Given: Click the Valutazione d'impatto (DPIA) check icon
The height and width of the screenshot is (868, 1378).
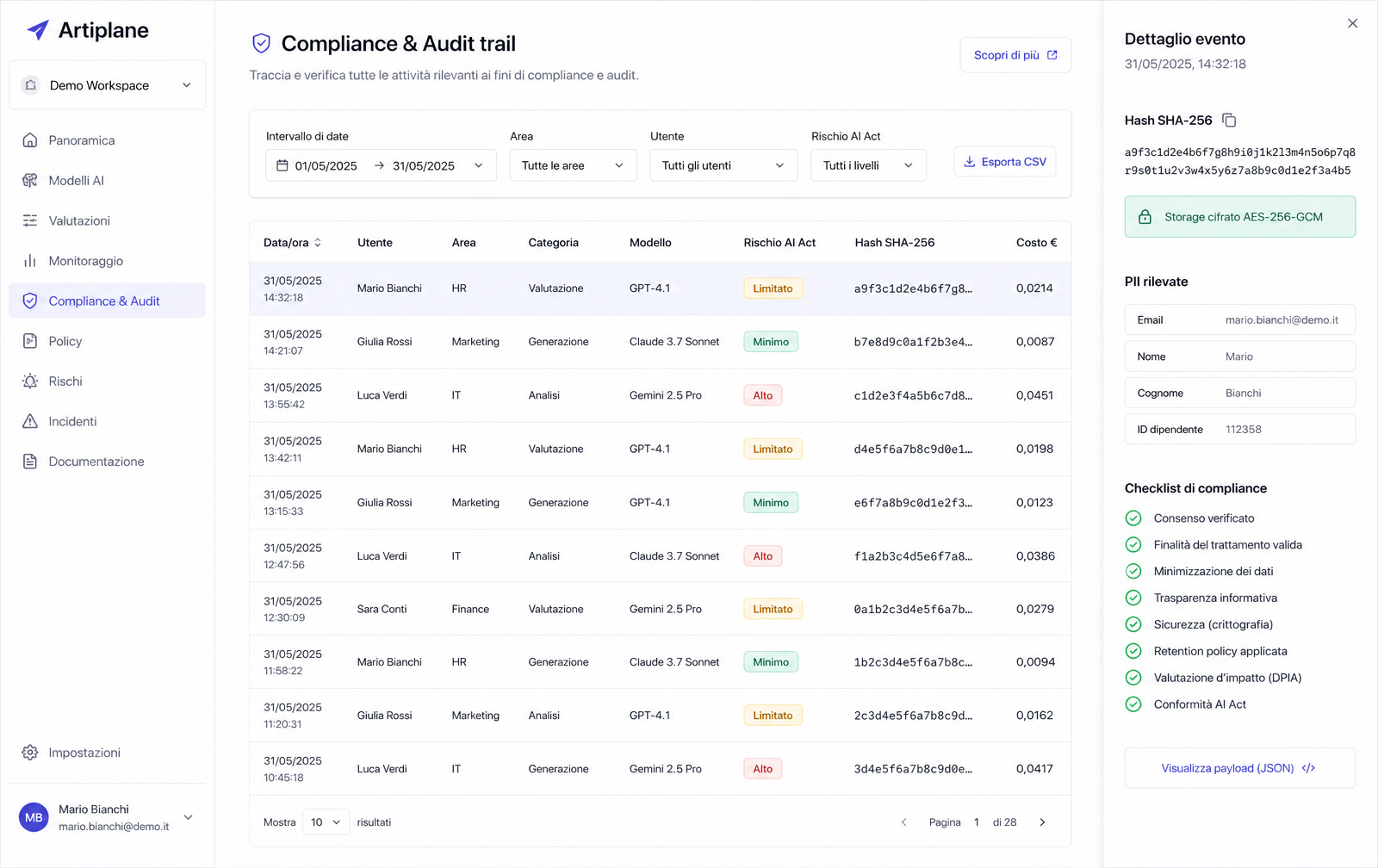Looking at the screenshot, I should pyautogui.click(x=1133, y=678).
